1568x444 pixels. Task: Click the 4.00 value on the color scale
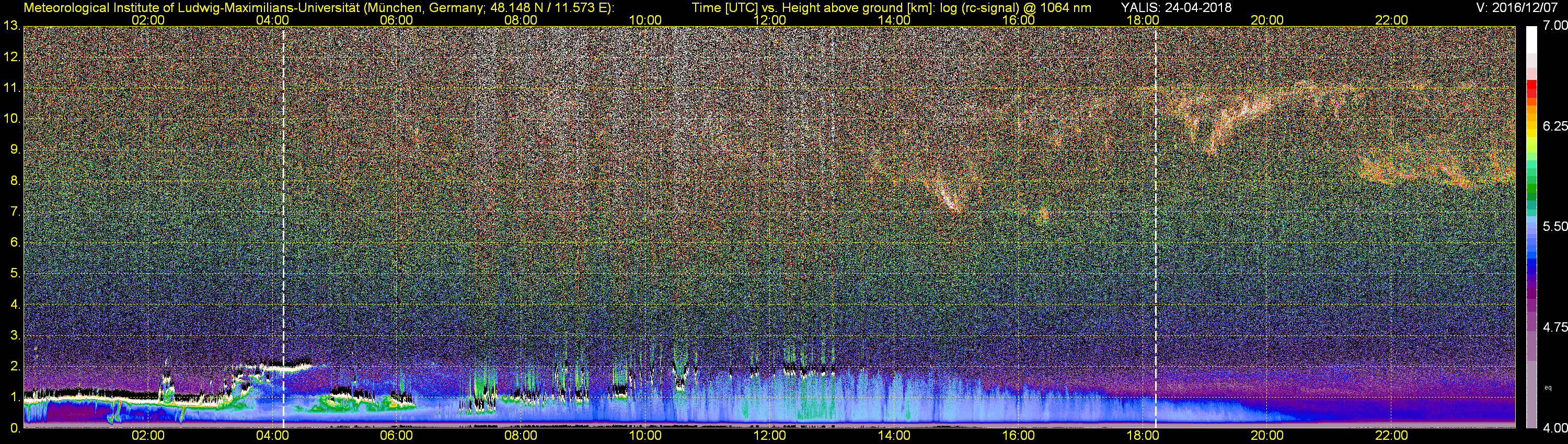(1555, 428)
